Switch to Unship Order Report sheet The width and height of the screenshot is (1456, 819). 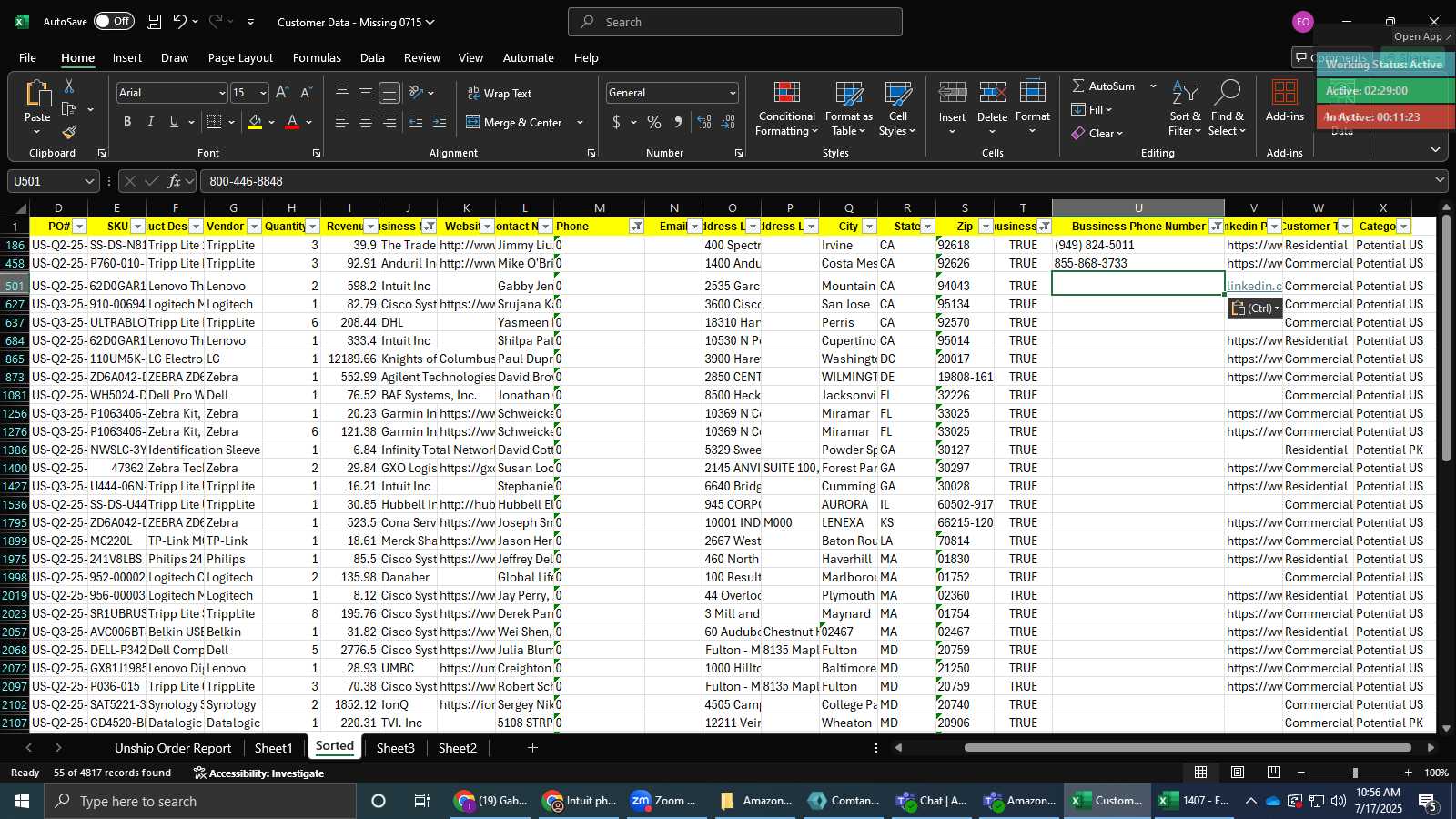point(173,748)
